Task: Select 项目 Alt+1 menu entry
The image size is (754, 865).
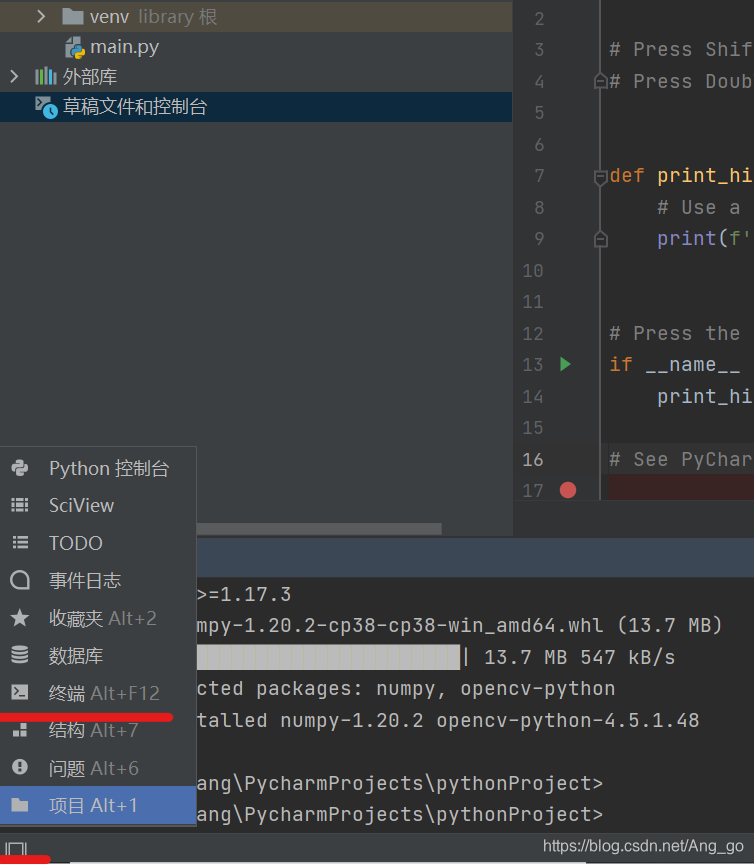Action: click(98, 805)
